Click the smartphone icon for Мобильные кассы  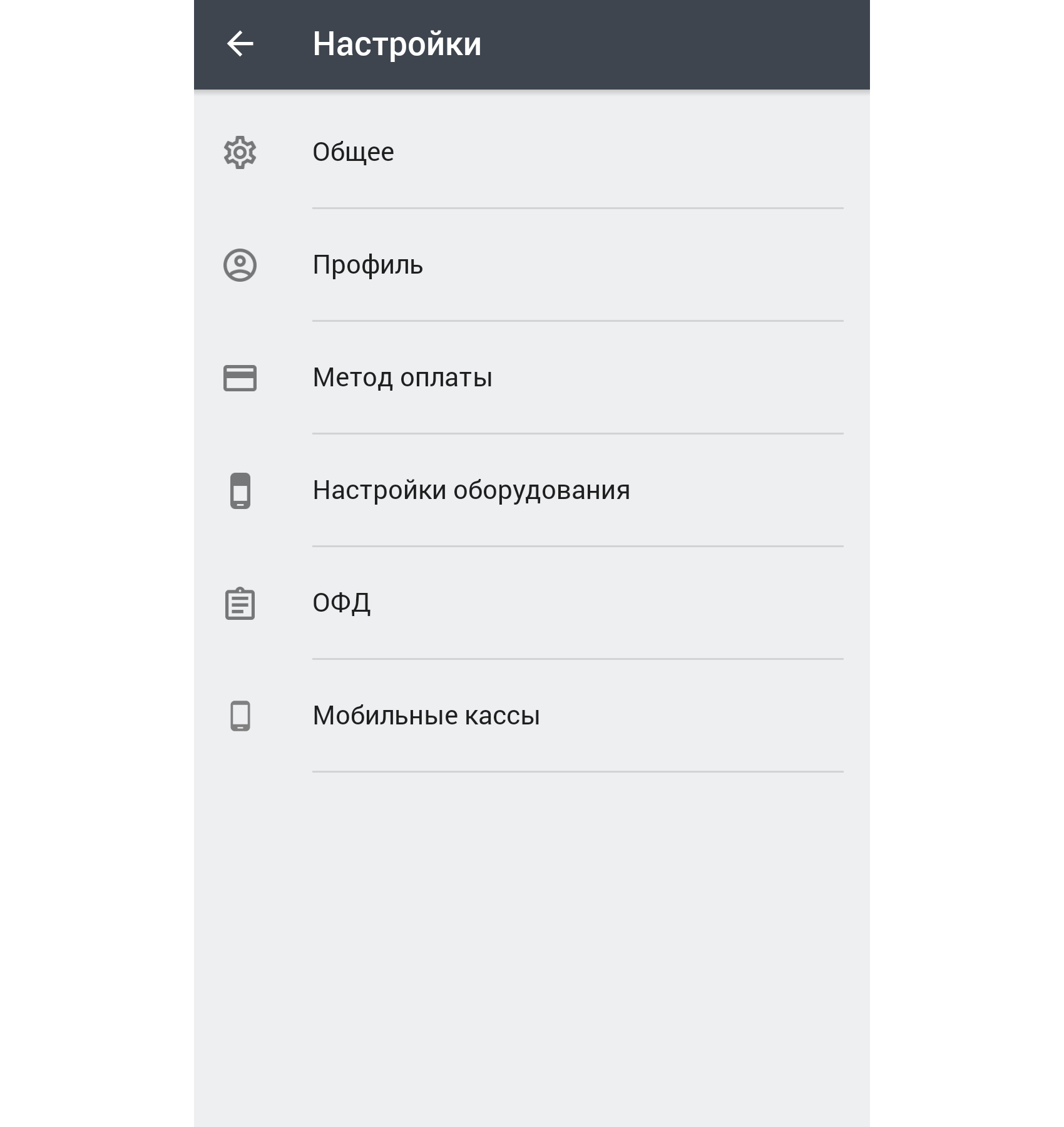coord(240,716)
